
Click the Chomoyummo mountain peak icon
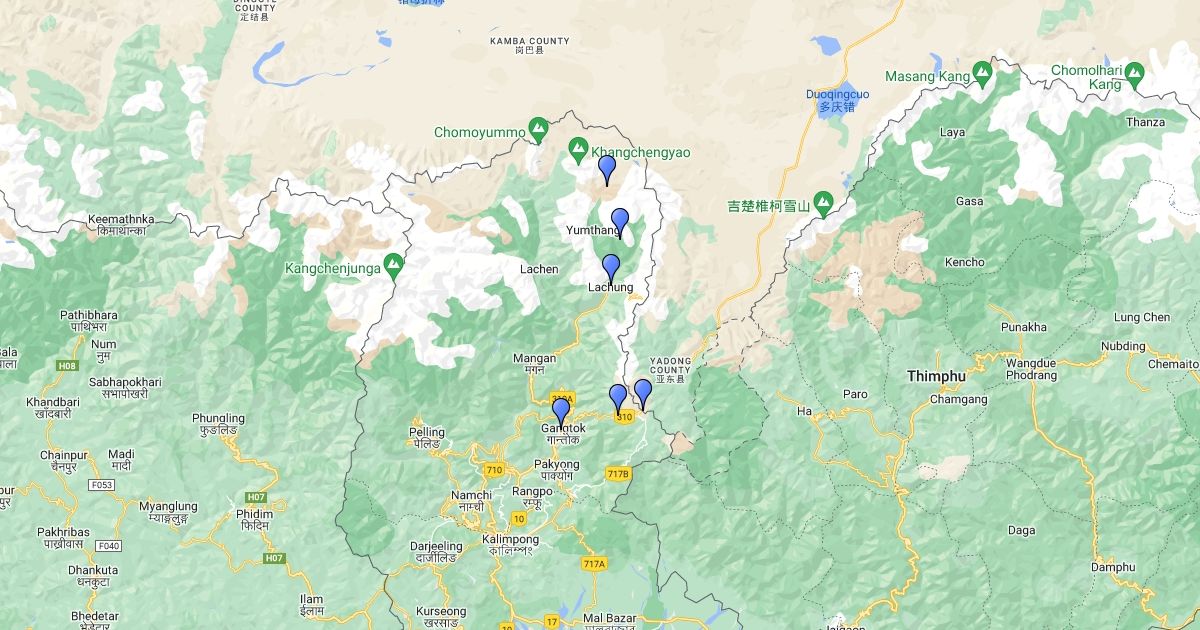(539, 127)
